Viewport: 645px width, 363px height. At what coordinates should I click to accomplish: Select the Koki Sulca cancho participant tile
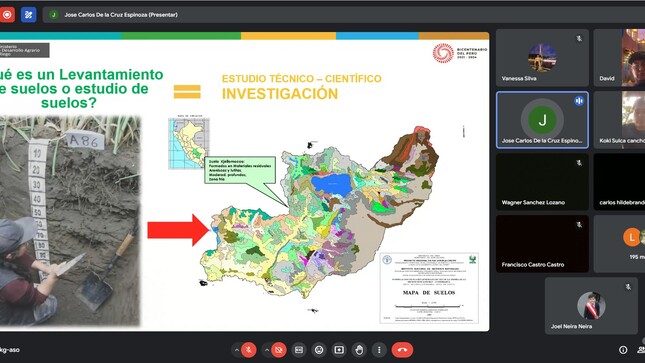click(x=619, y=120)
